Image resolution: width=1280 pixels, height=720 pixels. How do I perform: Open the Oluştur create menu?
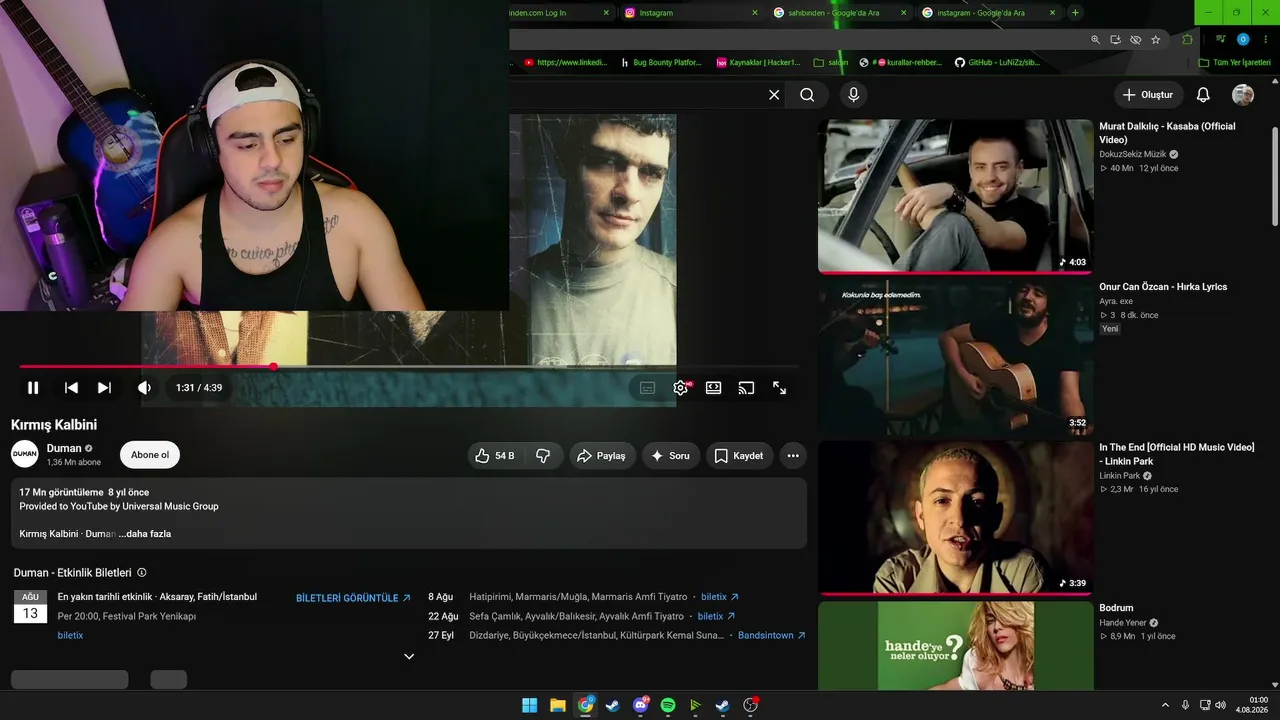click(1149, 95)
